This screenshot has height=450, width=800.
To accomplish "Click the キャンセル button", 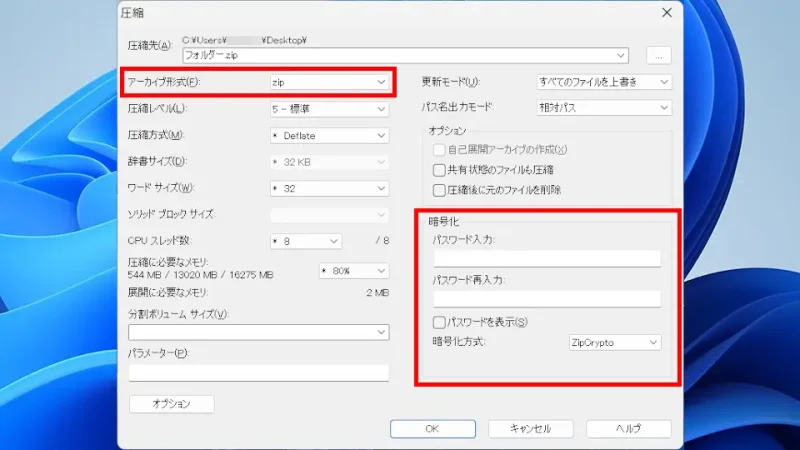I will tap(530, 428).
